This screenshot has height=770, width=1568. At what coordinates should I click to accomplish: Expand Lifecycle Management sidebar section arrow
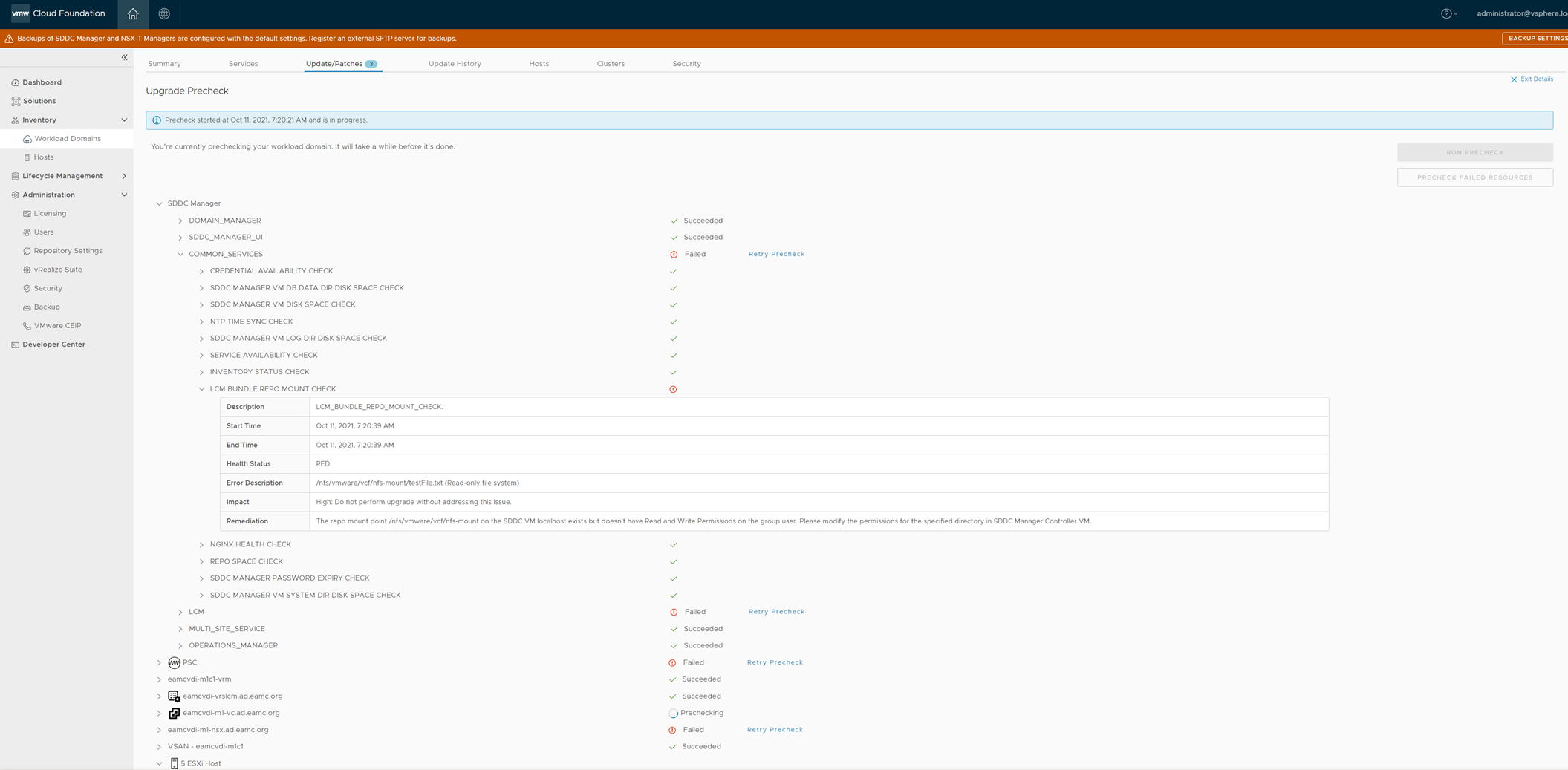click(124, 176)
